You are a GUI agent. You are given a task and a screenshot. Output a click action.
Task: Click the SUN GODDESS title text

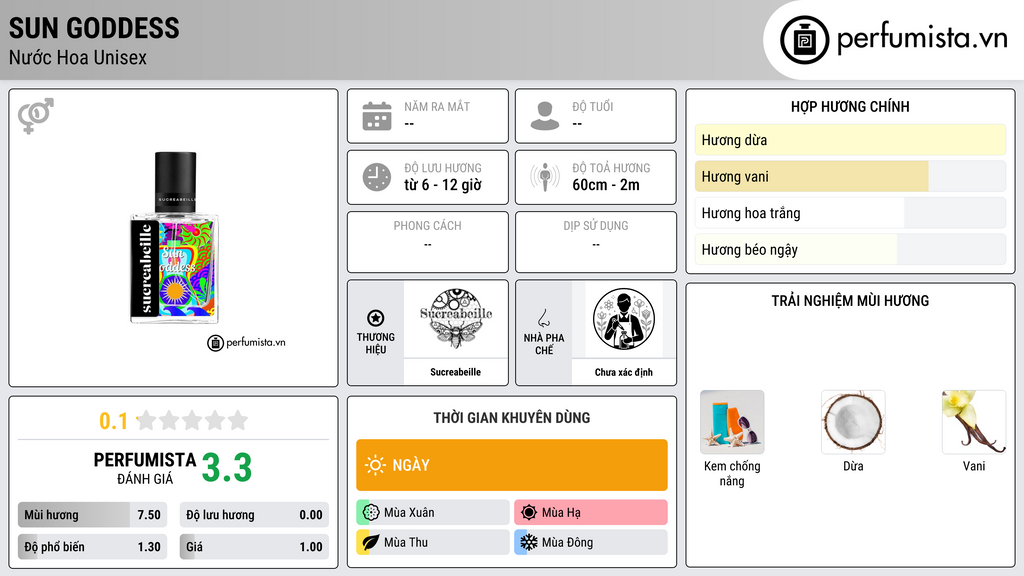coord(94,28)
